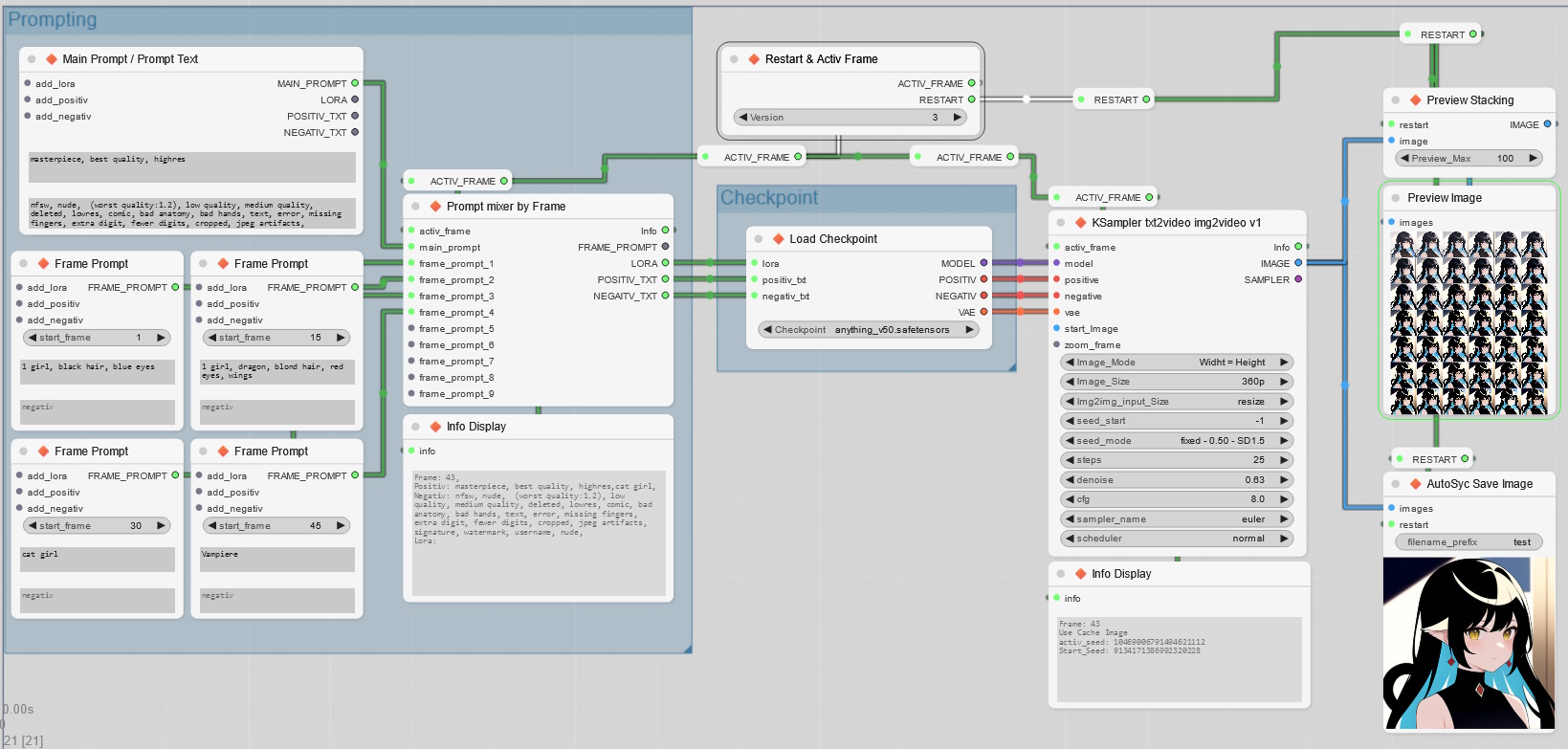This screenshot has height=749, width=1568.
Task: Open the sampler_name euler dropdown
Action: [1177, 519]
